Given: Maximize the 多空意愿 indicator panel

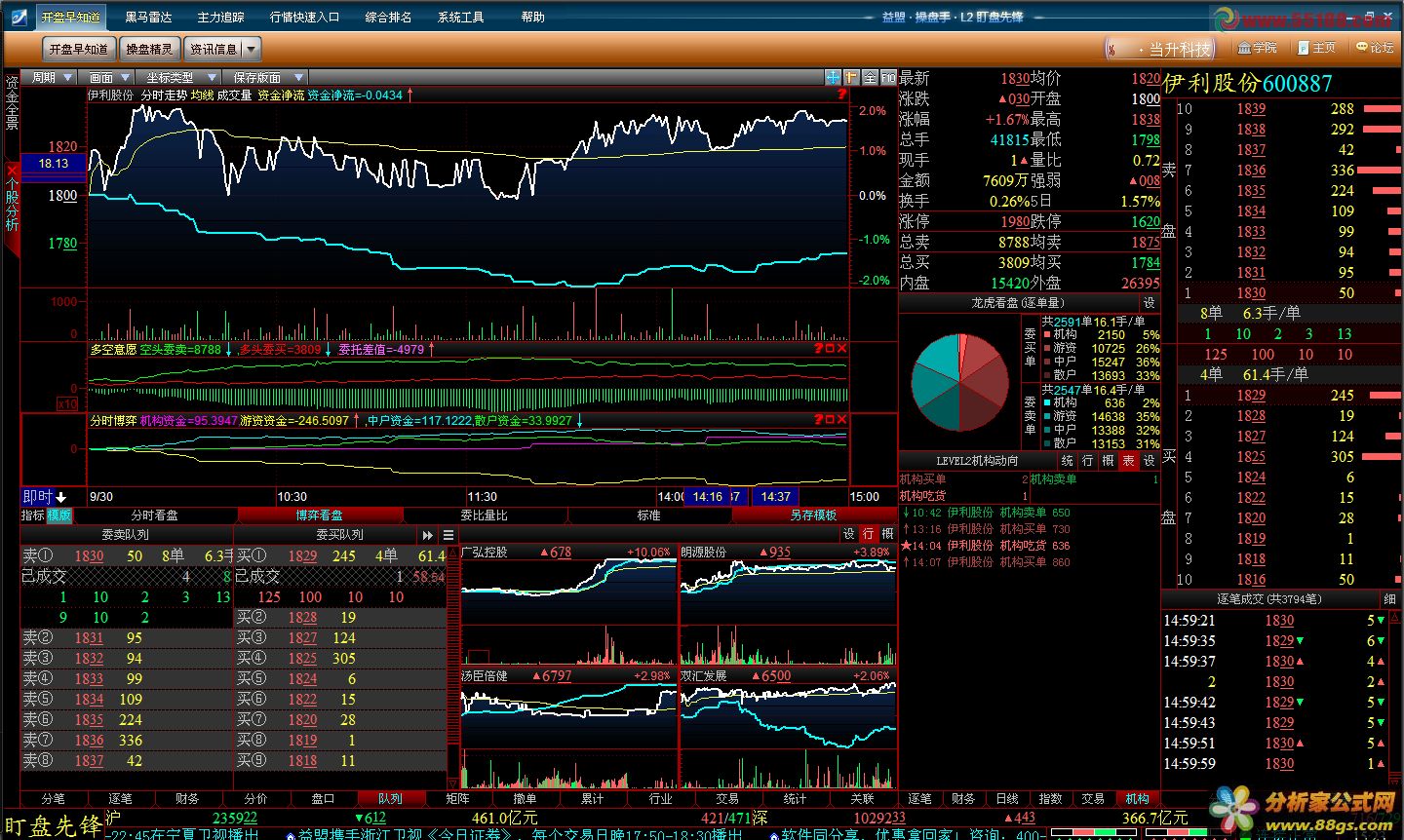Looking at the screenshot, I should coord(830,348).
